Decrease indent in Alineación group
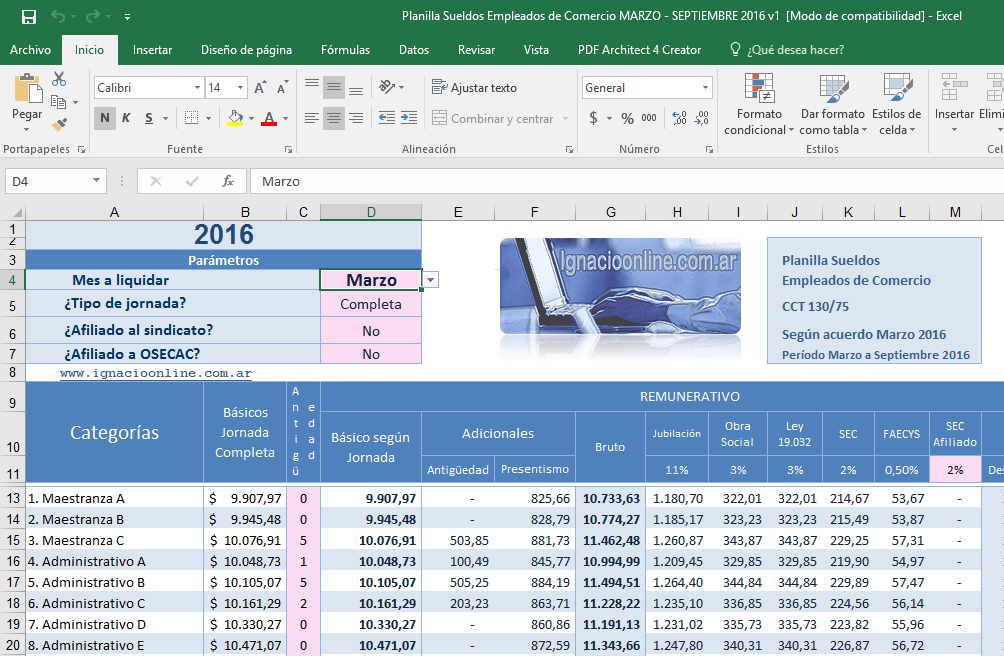1004x656 pixels. pyautogui.click(x=387, y=118)
